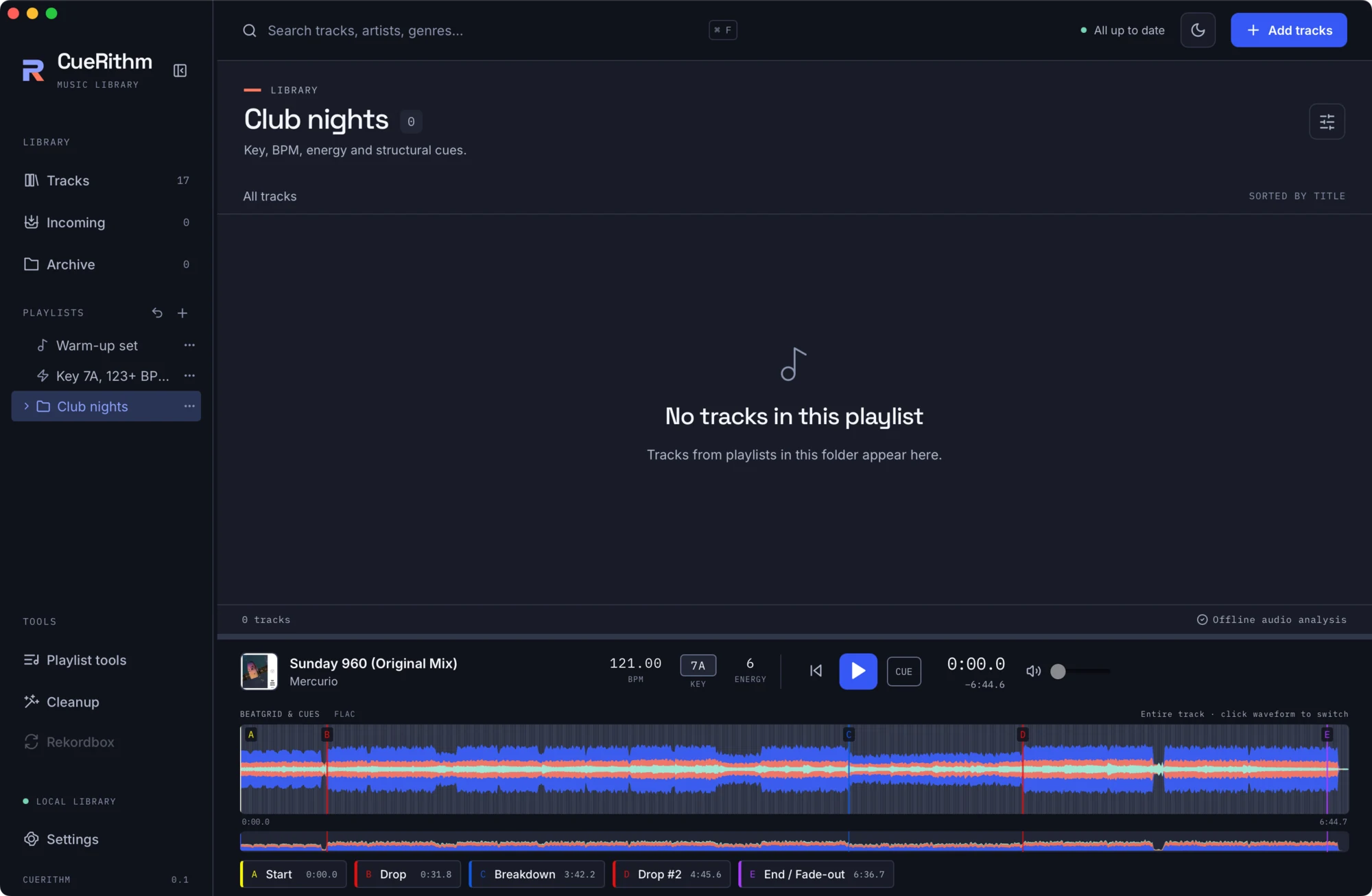Open more options for Club nights folder
This screenshot has height=896, width=1372.
(x=189, y=406)
